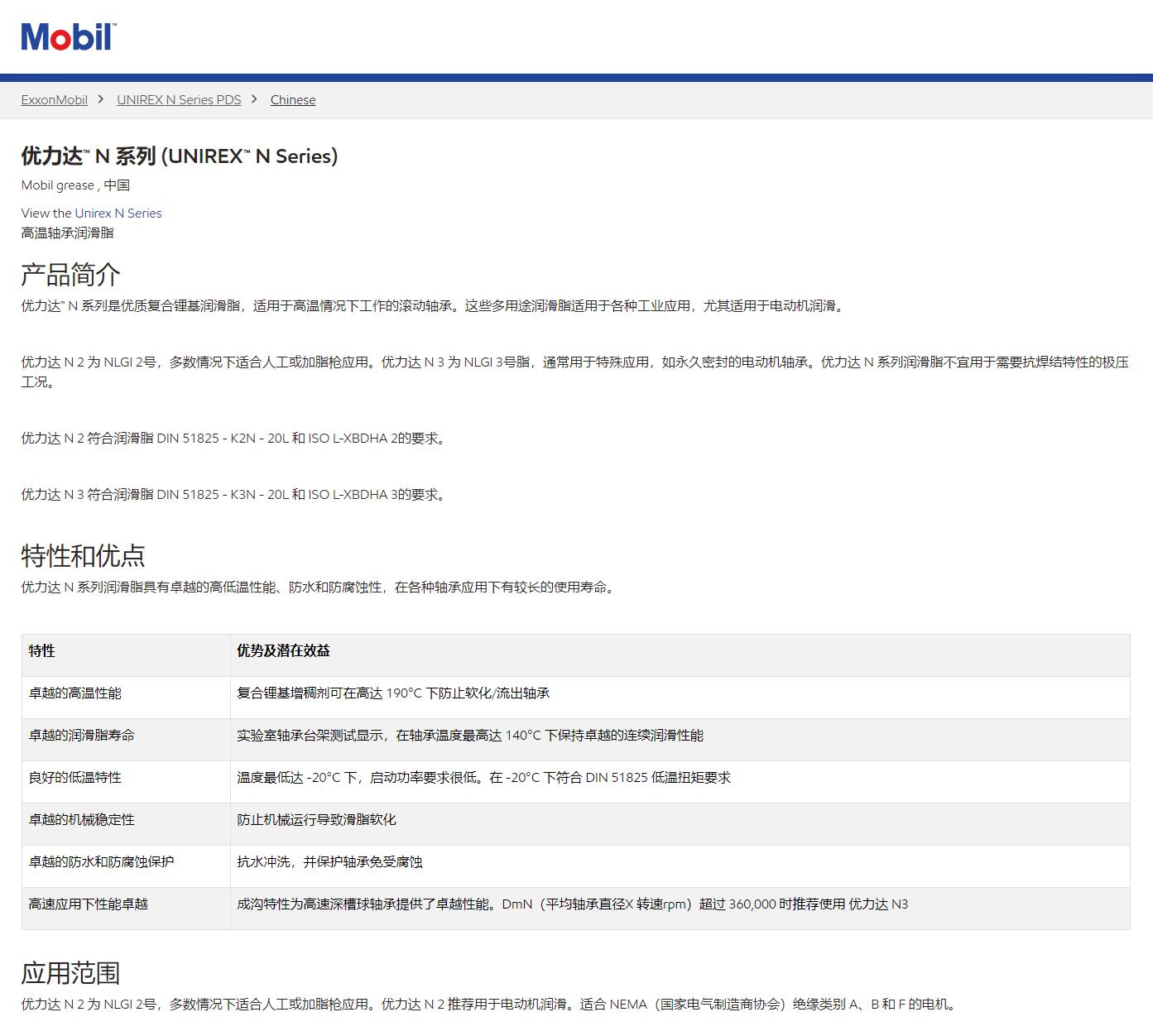Click breadcrumb chevron after ExxonMobil
The width and height of the screenshot is (1153, 1036).
pos(101,99)
